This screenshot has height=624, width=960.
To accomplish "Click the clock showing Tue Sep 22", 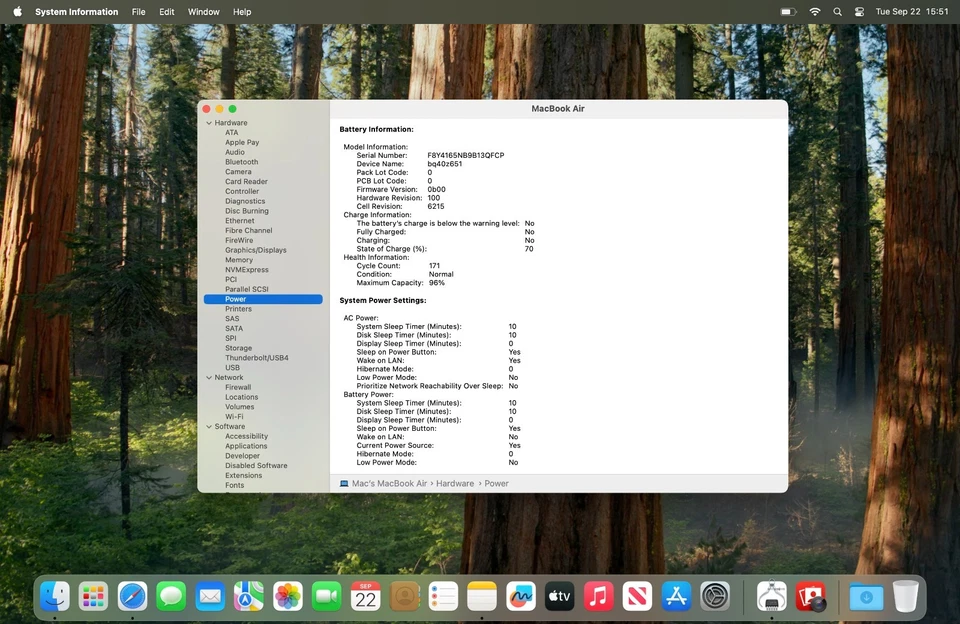I will point(912,12).
